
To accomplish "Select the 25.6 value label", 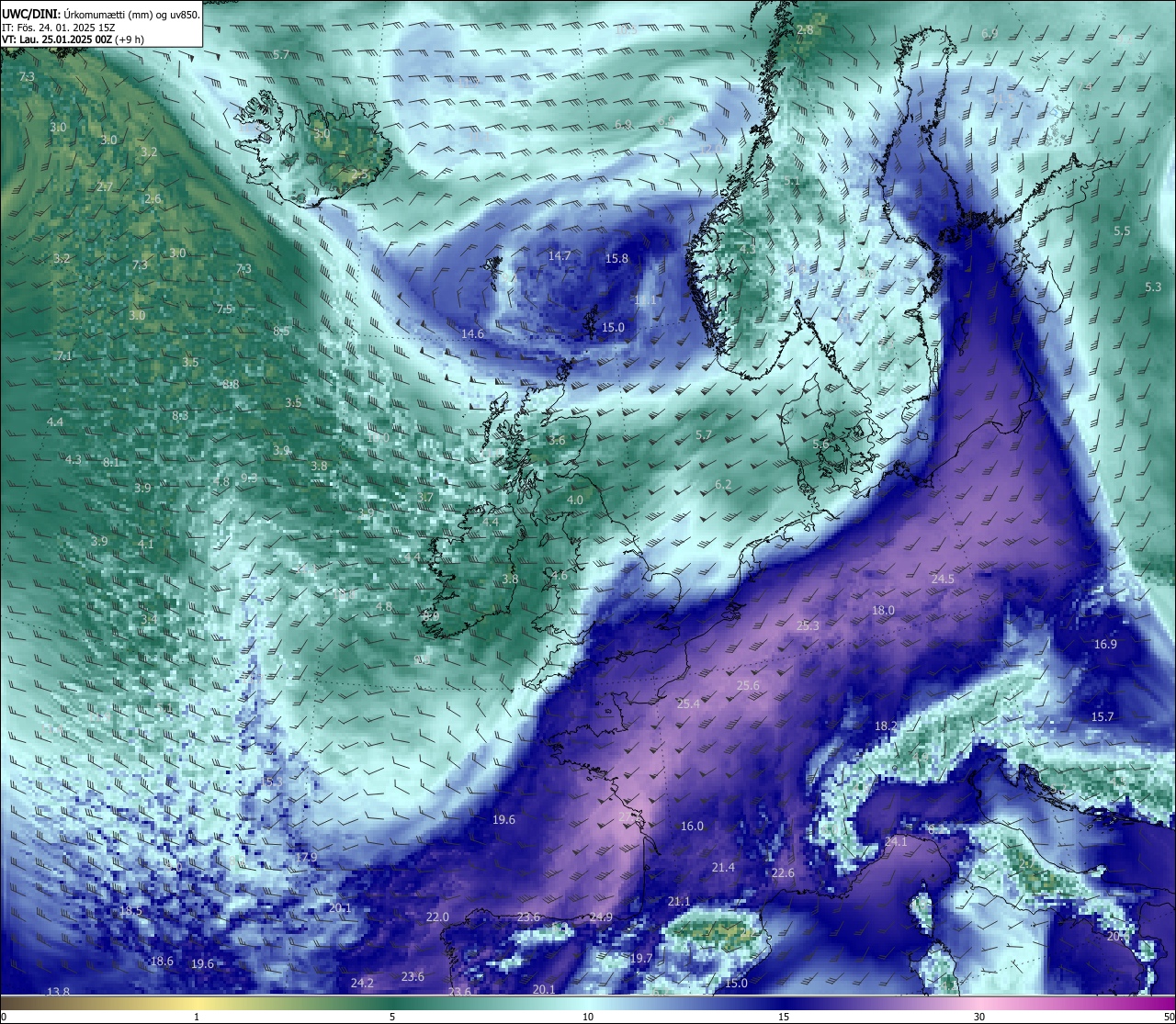I will 748,686.
